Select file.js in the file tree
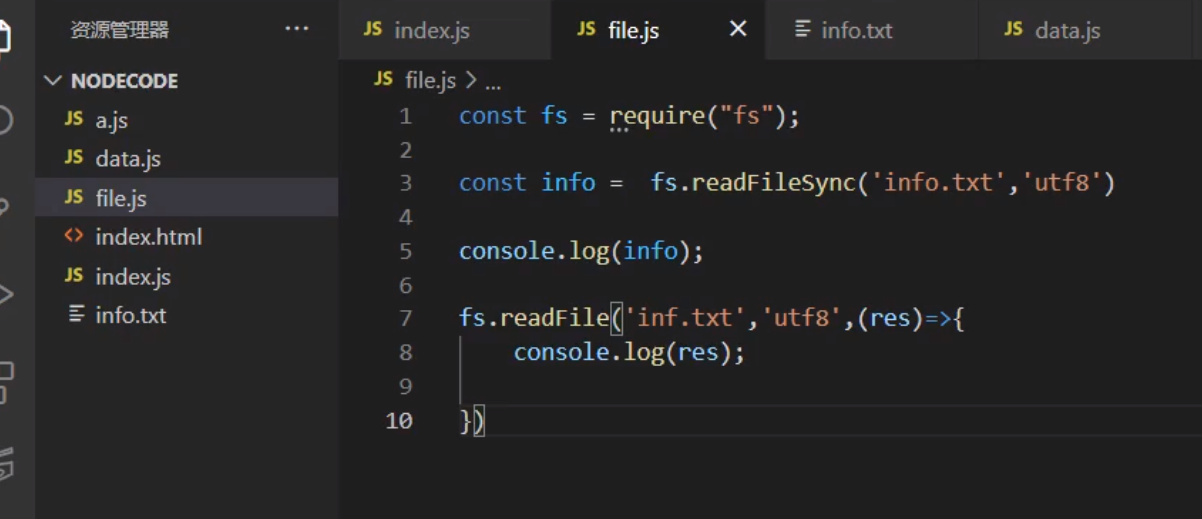1202x519 pixels. click(187, 198)
